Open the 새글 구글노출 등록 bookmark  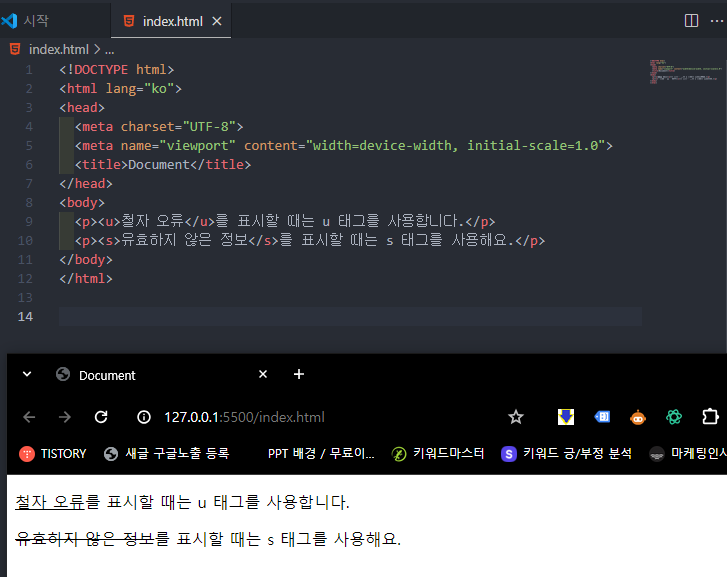167,454
